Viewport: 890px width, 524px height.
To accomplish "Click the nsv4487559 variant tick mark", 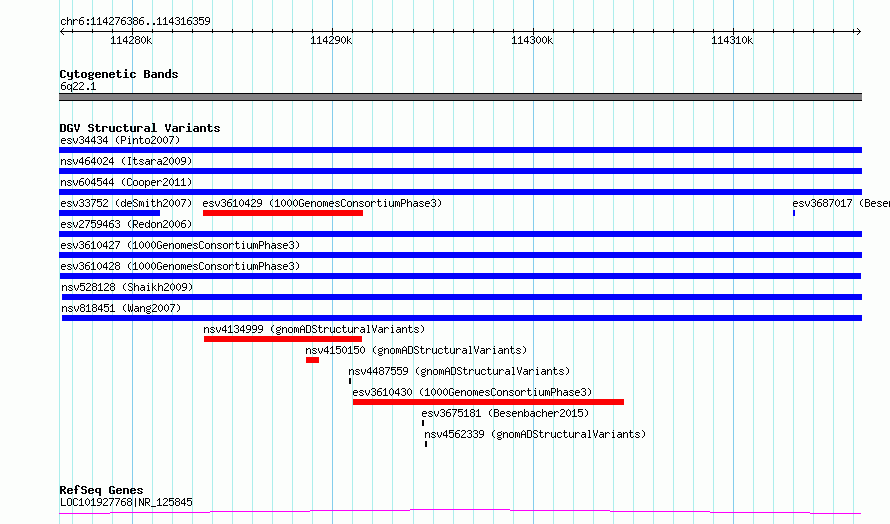I will [350, 381].
